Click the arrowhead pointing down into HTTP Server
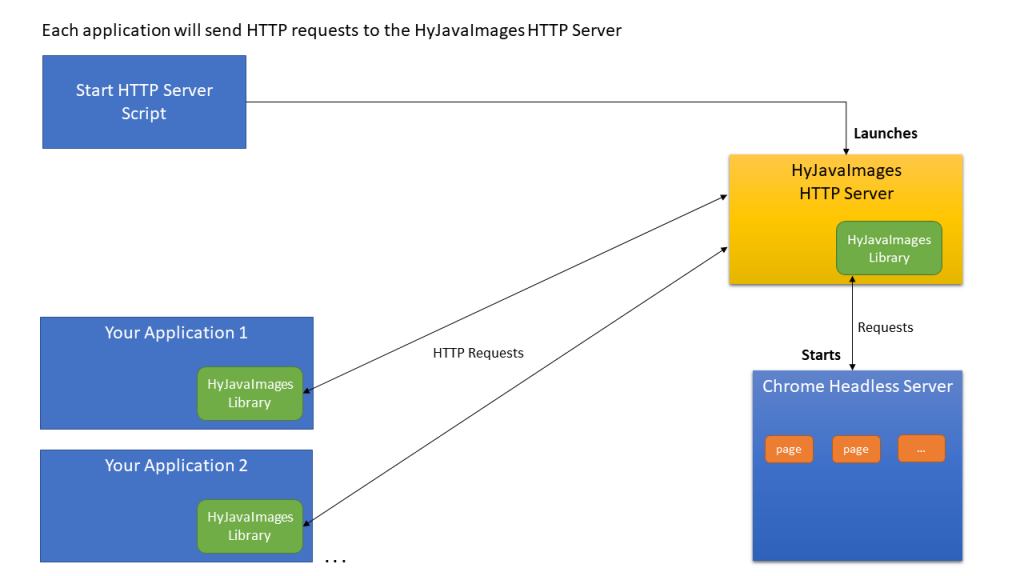This screenshot has height=576, width=1024. pyautogui.click(x=845, y=149)
